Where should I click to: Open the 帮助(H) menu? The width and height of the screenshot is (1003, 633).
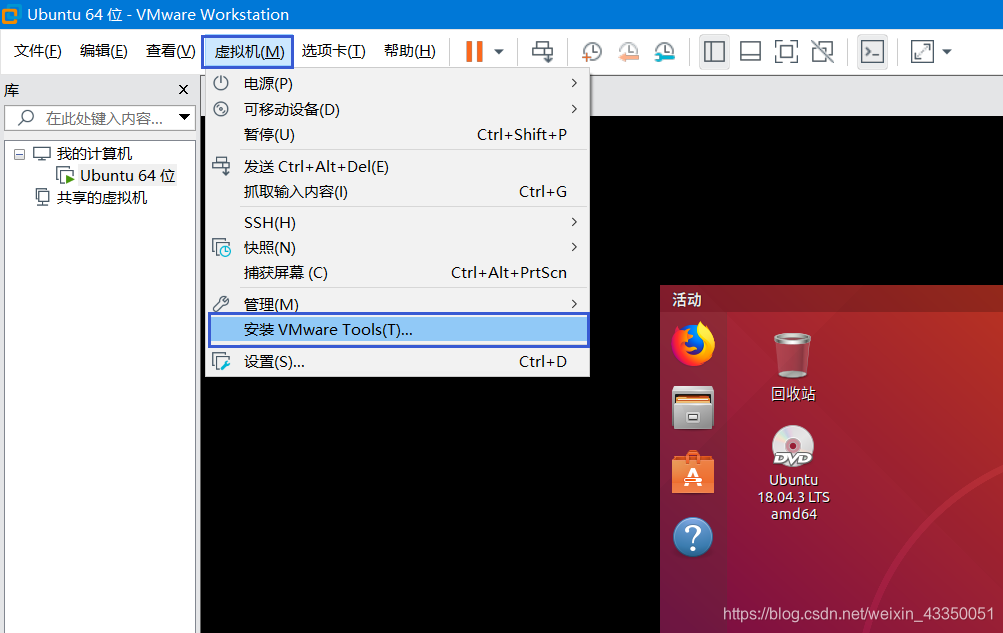(409, 51)
